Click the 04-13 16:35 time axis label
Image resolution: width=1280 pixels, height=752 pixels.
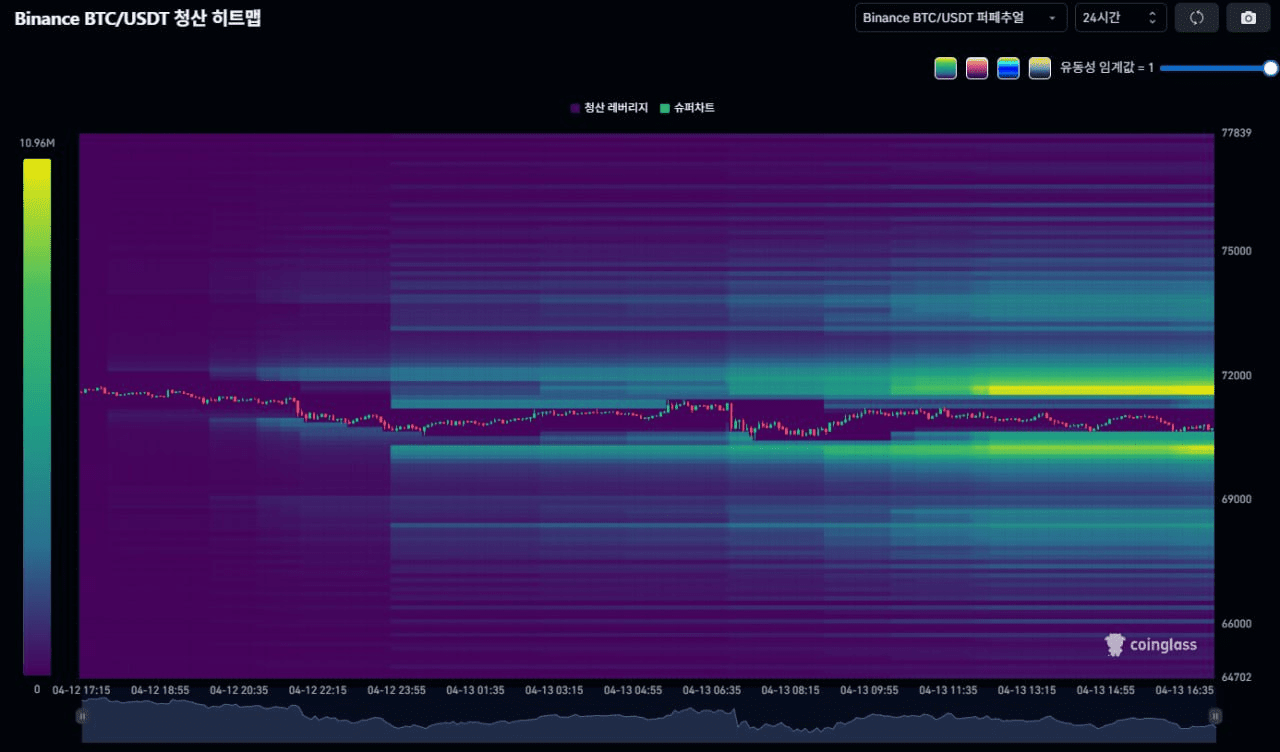pyautogui.click(x=1185, y=690)
